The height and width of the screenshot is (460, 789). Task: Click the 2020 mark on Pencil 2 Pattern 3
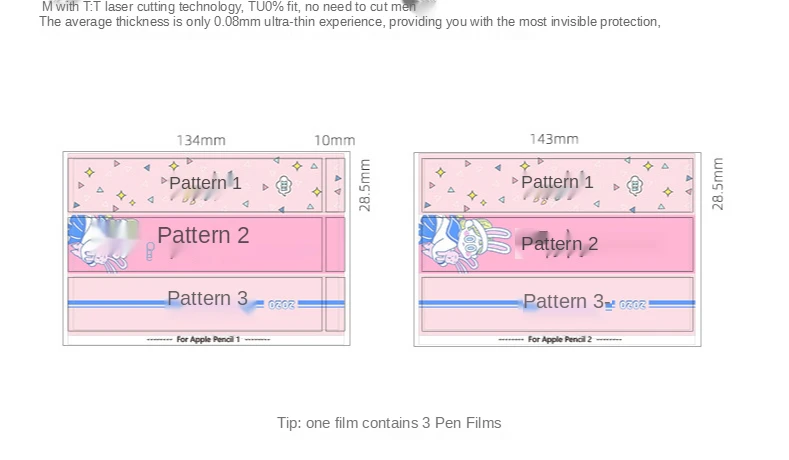click(632, 305)
